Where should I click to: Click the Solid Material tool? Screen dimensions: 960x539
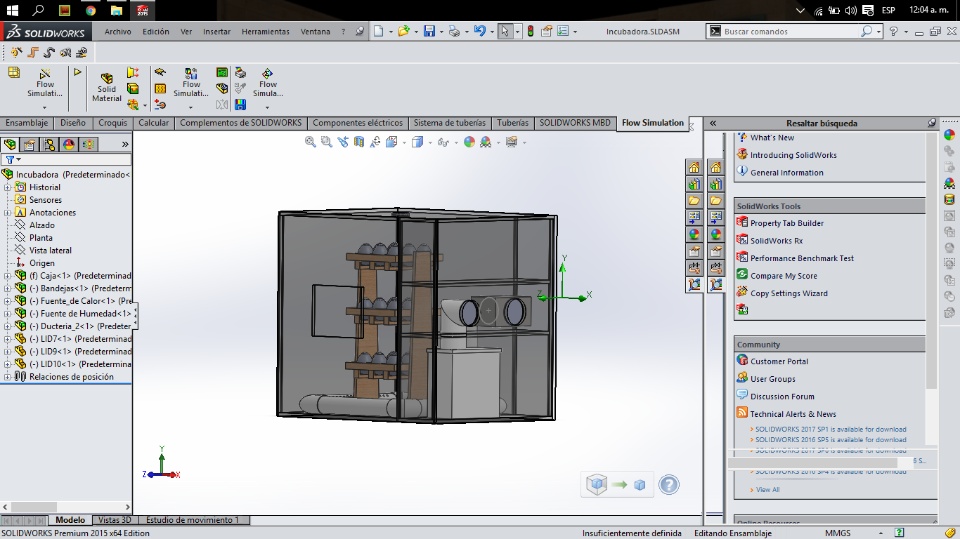pos(107,87)
